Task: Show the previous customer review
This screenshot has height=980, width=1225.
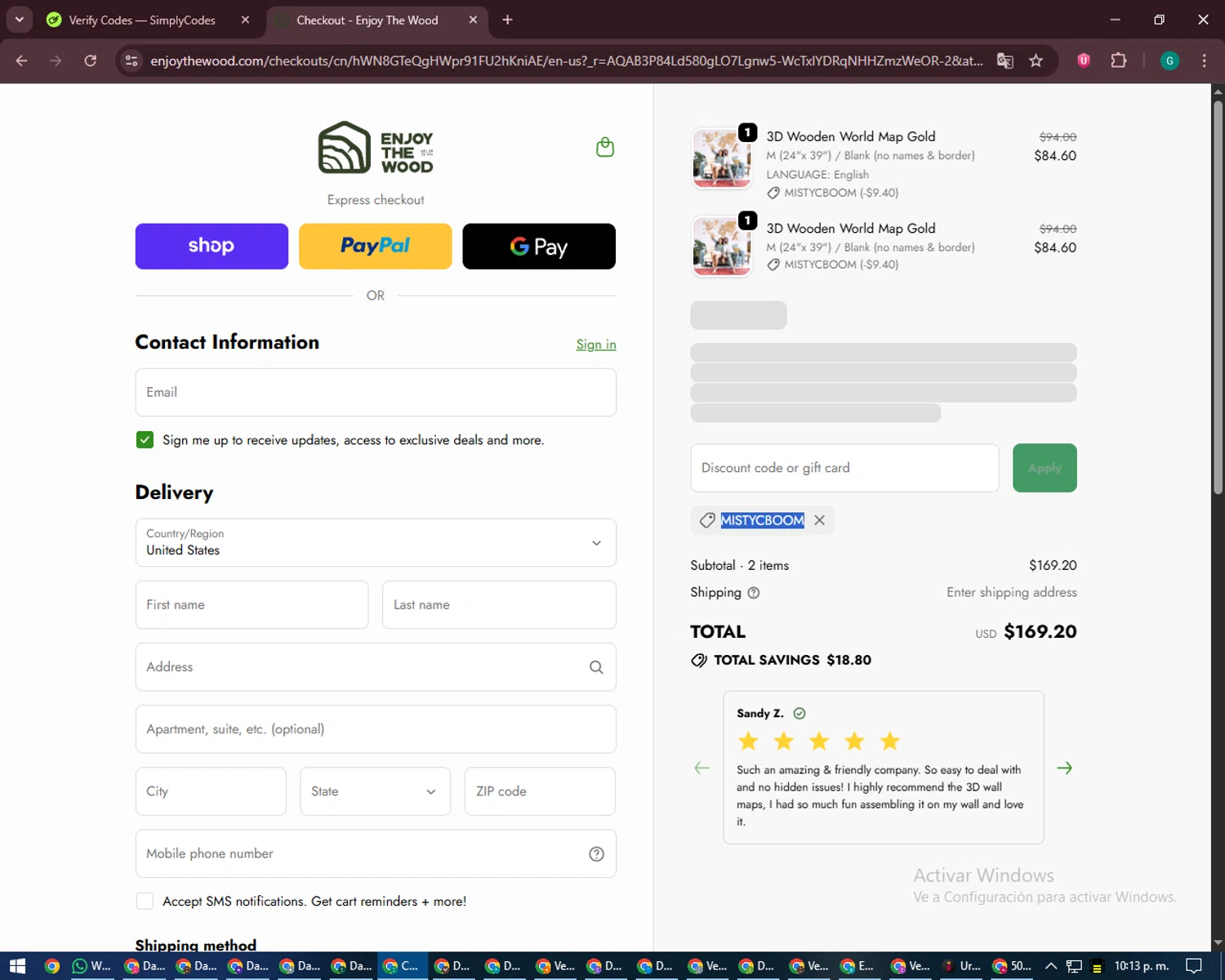Action: tap(702, 768)
